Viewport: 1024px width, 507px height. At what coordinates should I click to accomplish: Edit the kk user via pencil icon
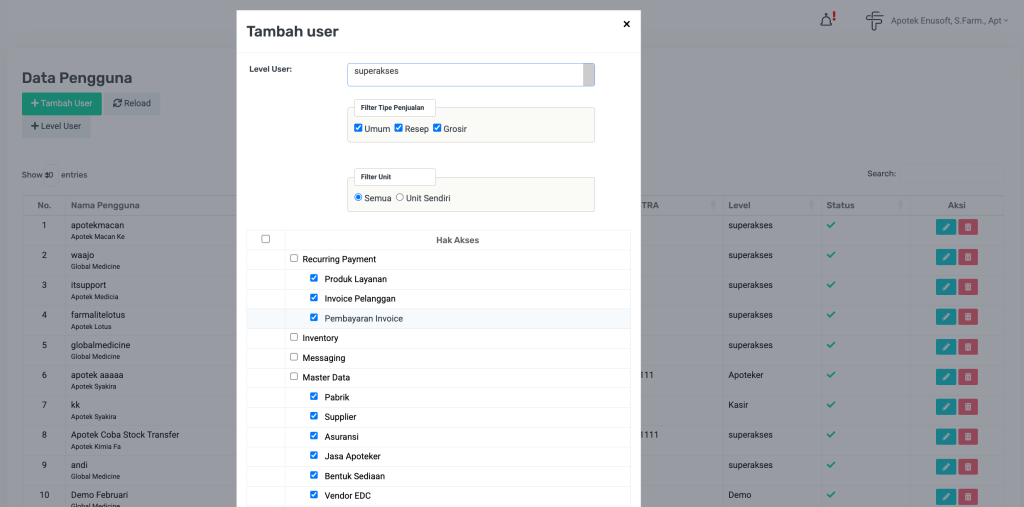pos(946,407)
